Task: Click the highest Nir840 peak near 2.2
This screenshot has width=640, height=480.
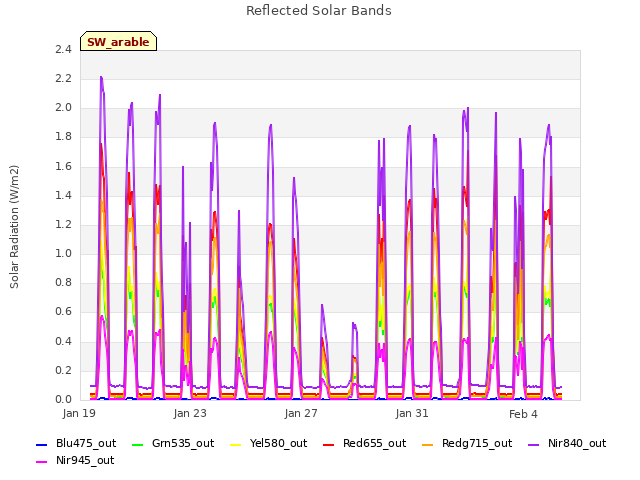Action: tap(101, 77)
